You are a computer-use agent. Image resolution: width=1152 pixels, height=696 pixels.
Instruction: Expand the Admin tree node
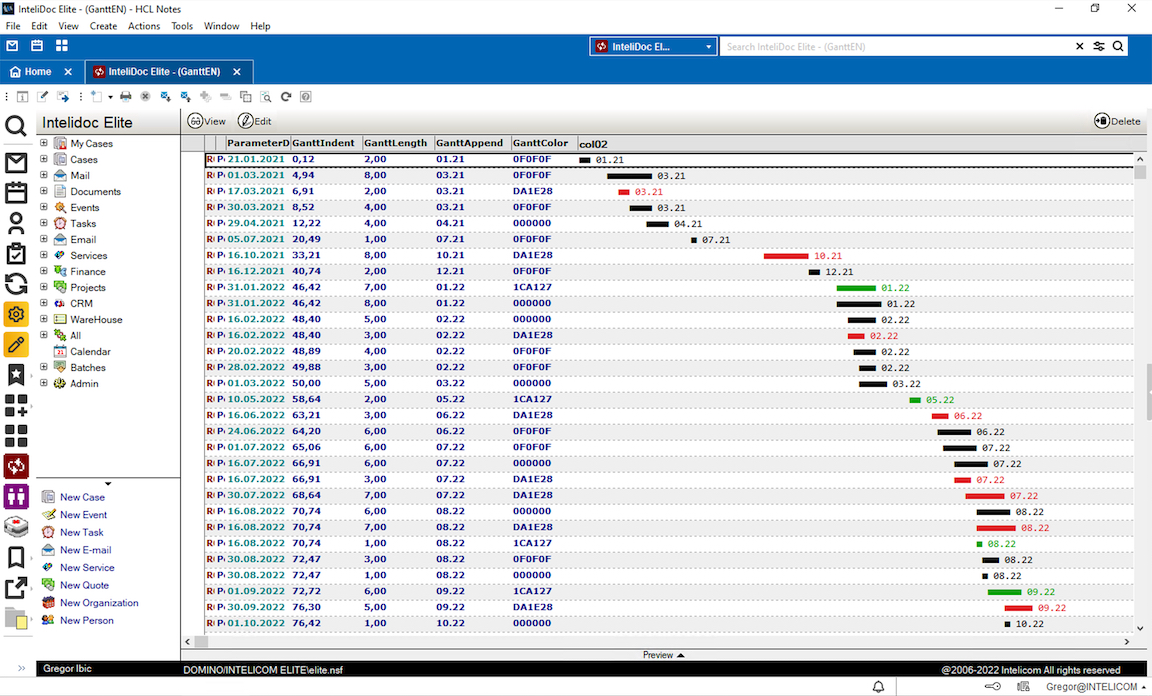point(43,383)
